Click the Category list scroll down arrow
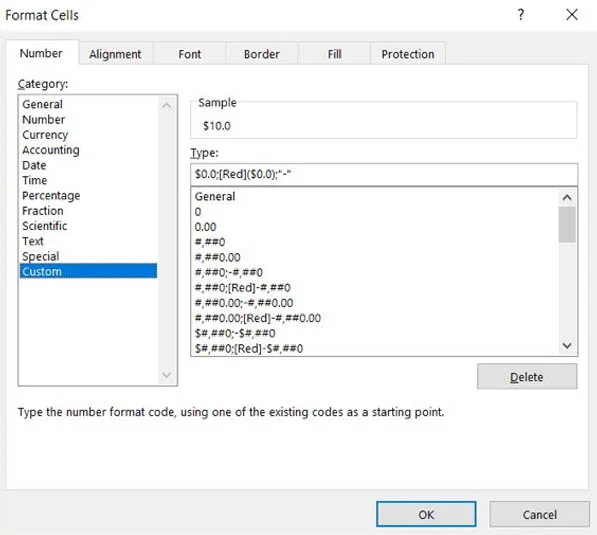 pyautogui.click(x=166, y=375)
